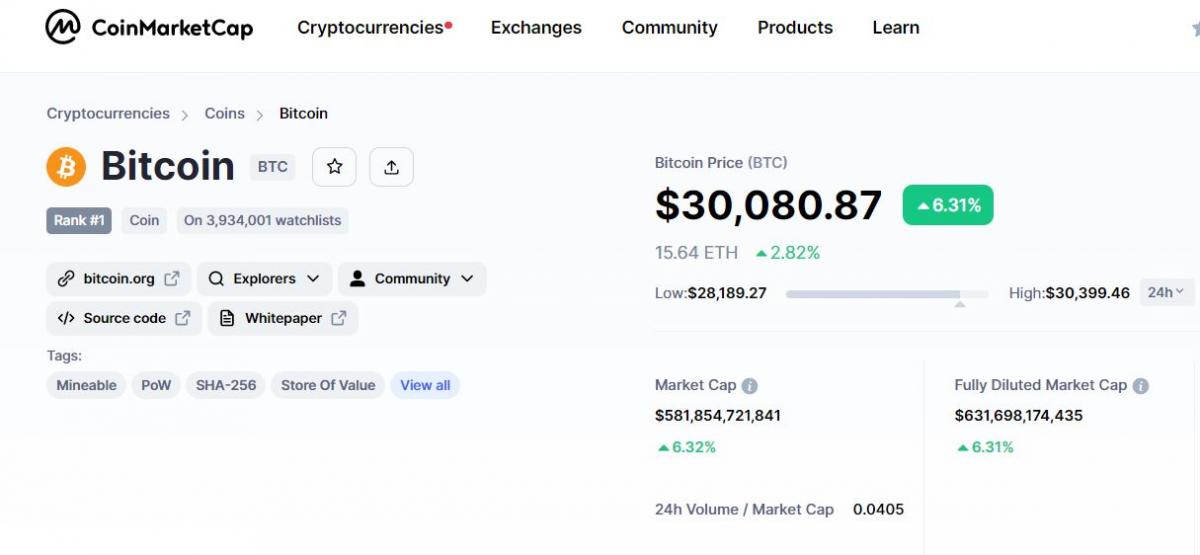The image size is (1200, 555).
Task: Open the Source code link
Action: click(124, 318)
